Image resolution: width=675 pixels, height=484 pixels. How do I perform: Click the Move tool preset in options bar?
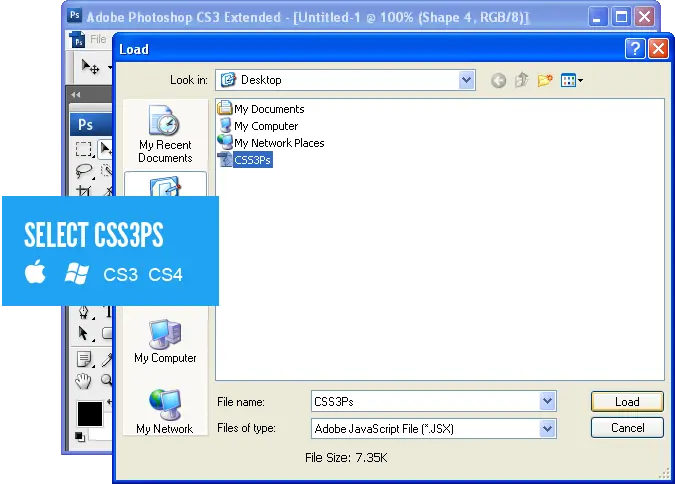coord(90,67)
